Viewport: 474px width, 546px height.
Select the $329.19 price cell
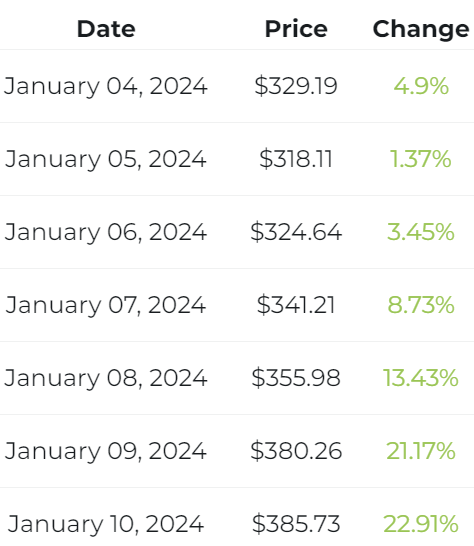pyautogui.click(x=296, y=86)
